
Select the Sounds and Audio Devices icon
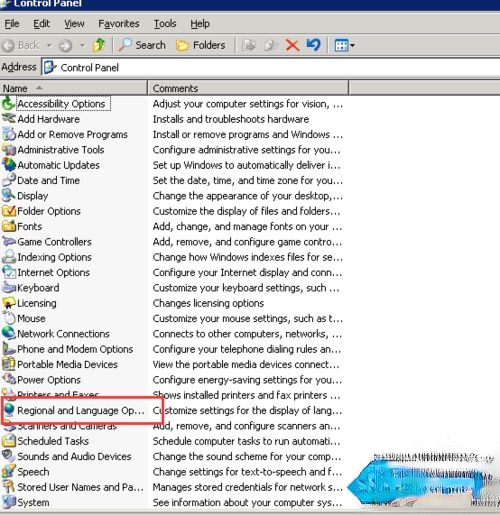[9, 456]
